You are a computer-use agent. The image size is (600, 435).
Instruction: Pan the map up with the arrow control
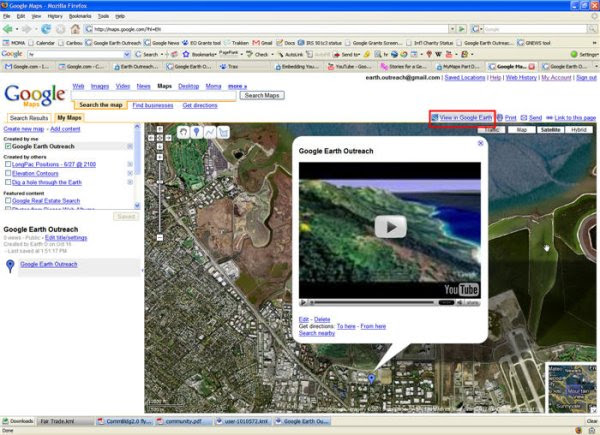tap(160, 129)
